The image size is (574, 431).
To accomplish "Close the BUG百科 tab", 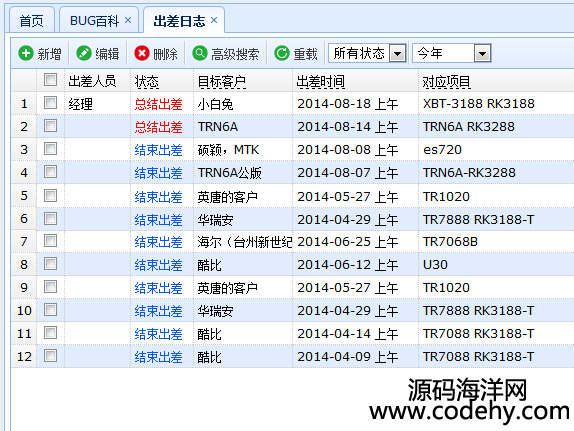I will (128, 20).
